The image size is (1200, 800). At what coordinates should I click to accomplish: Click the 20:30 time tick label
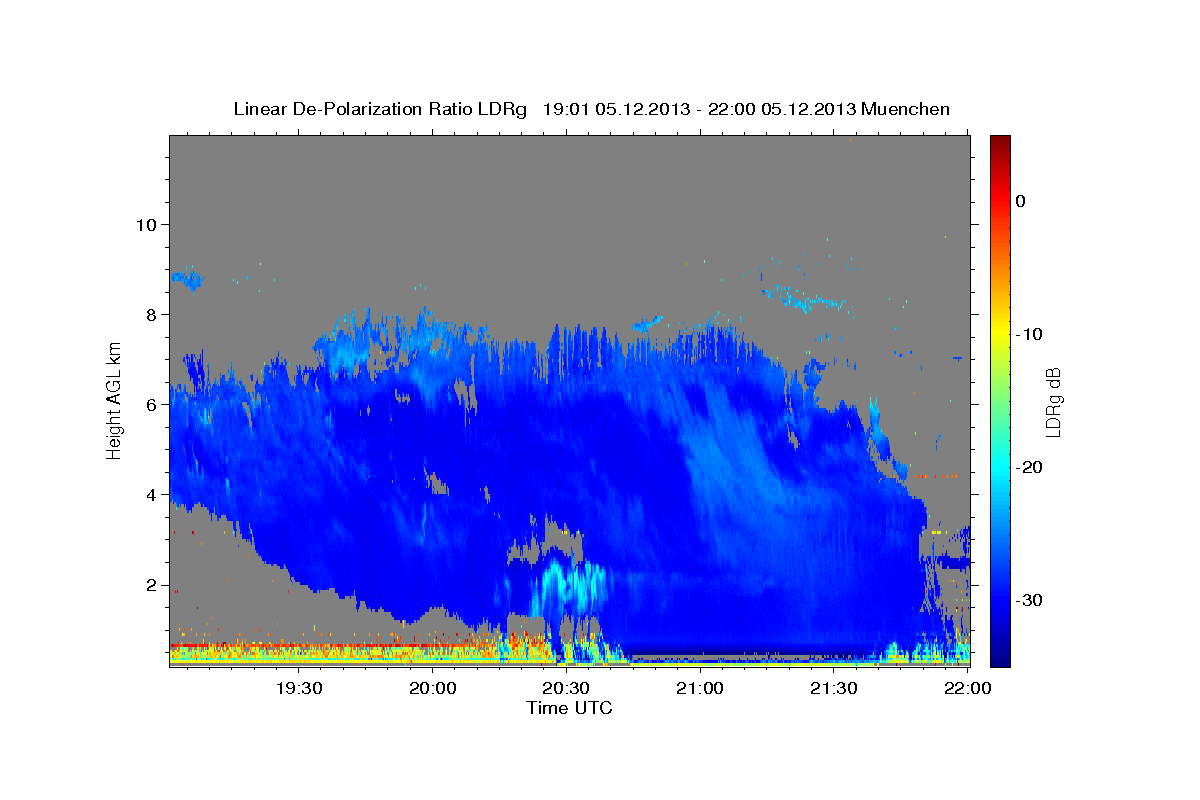click(x=566, y=688)
